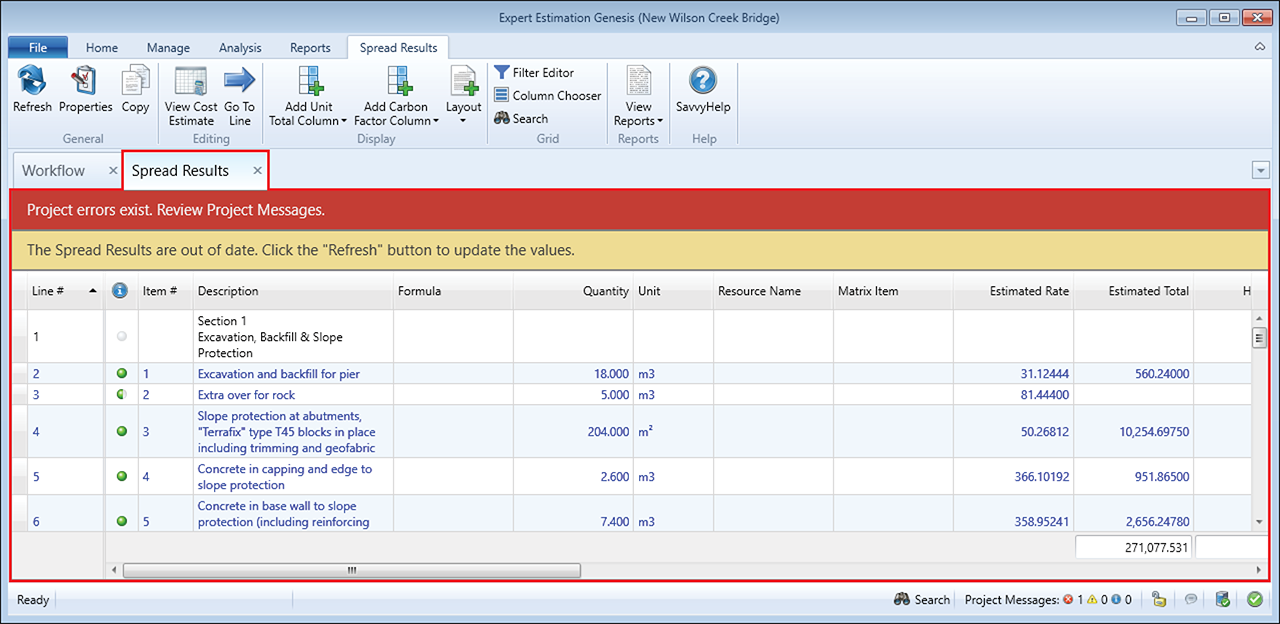This screenshot has height=624, width=1280.
Task: Click the horizontal scrollbar thumb in grid
Action: [351, 570]
